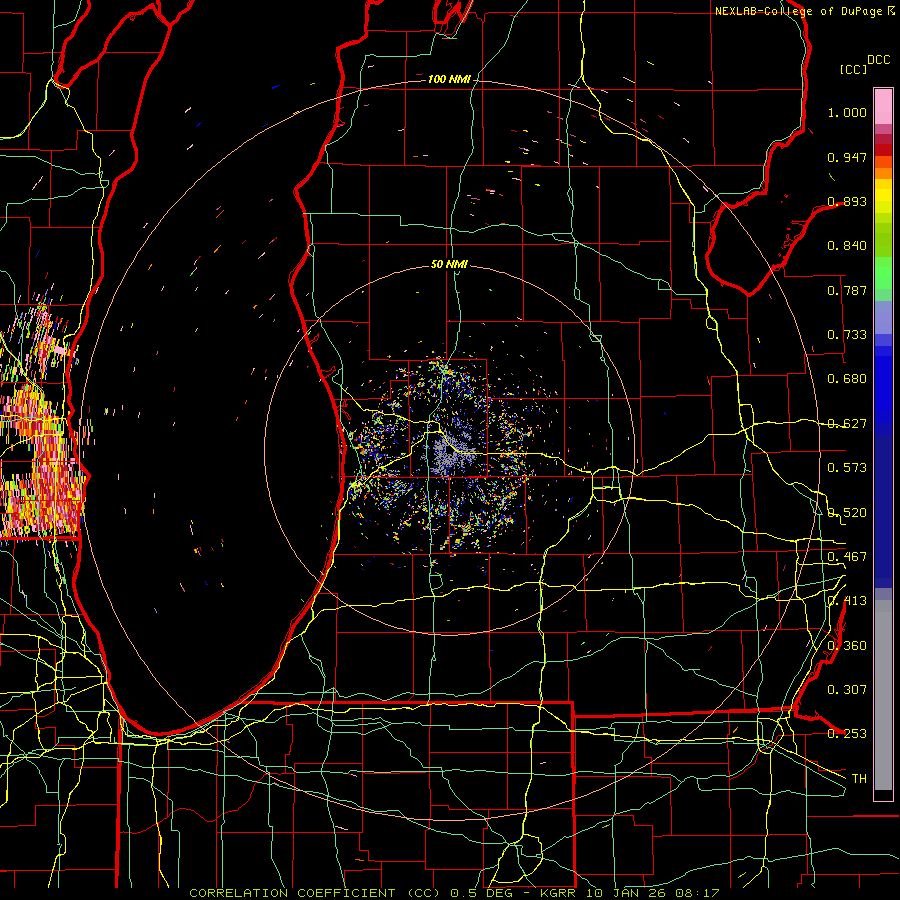Click the DCC [CC] legend title

coord(864,65)
